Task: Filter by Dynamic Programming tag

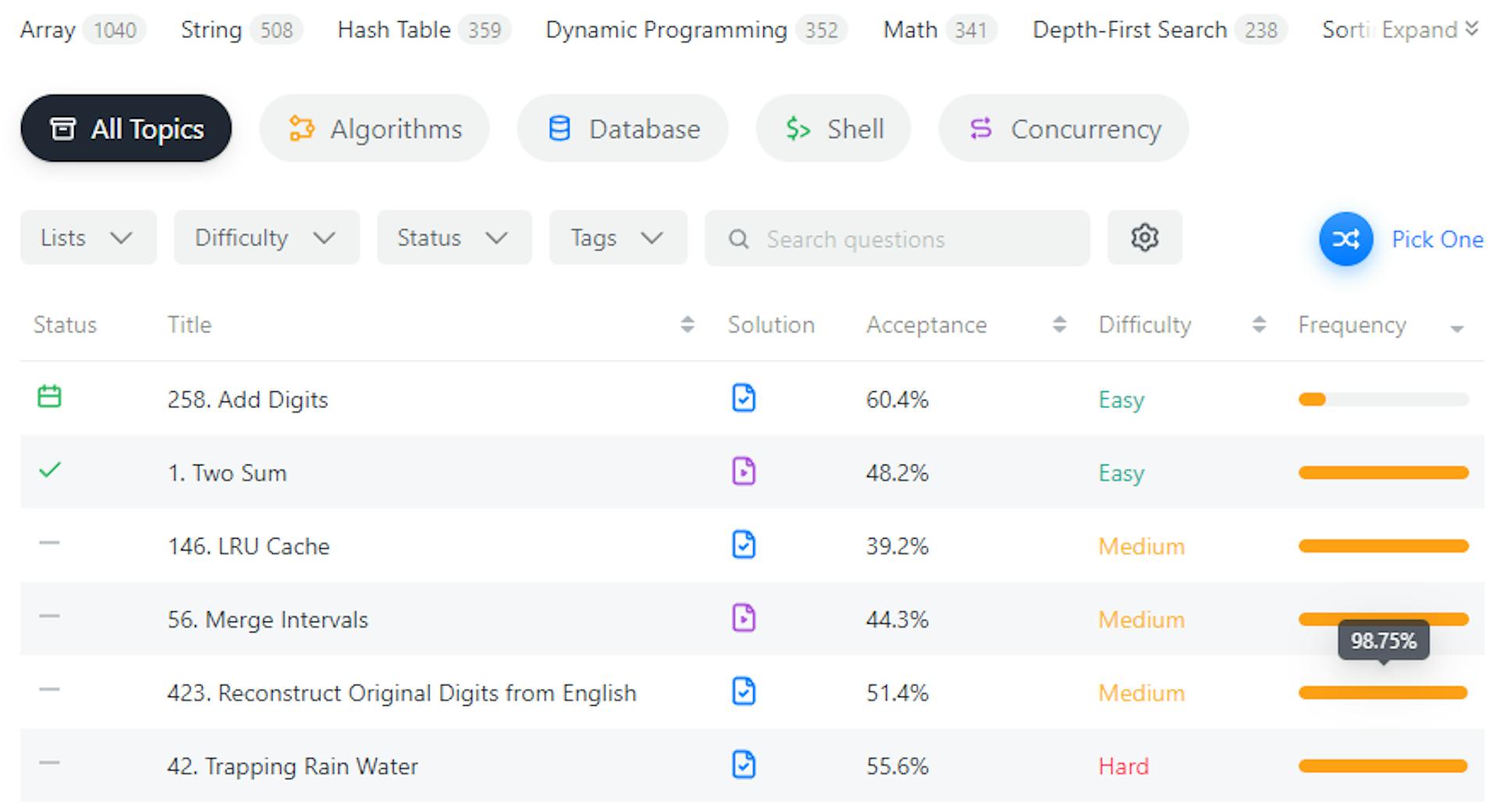Action: 666,30
